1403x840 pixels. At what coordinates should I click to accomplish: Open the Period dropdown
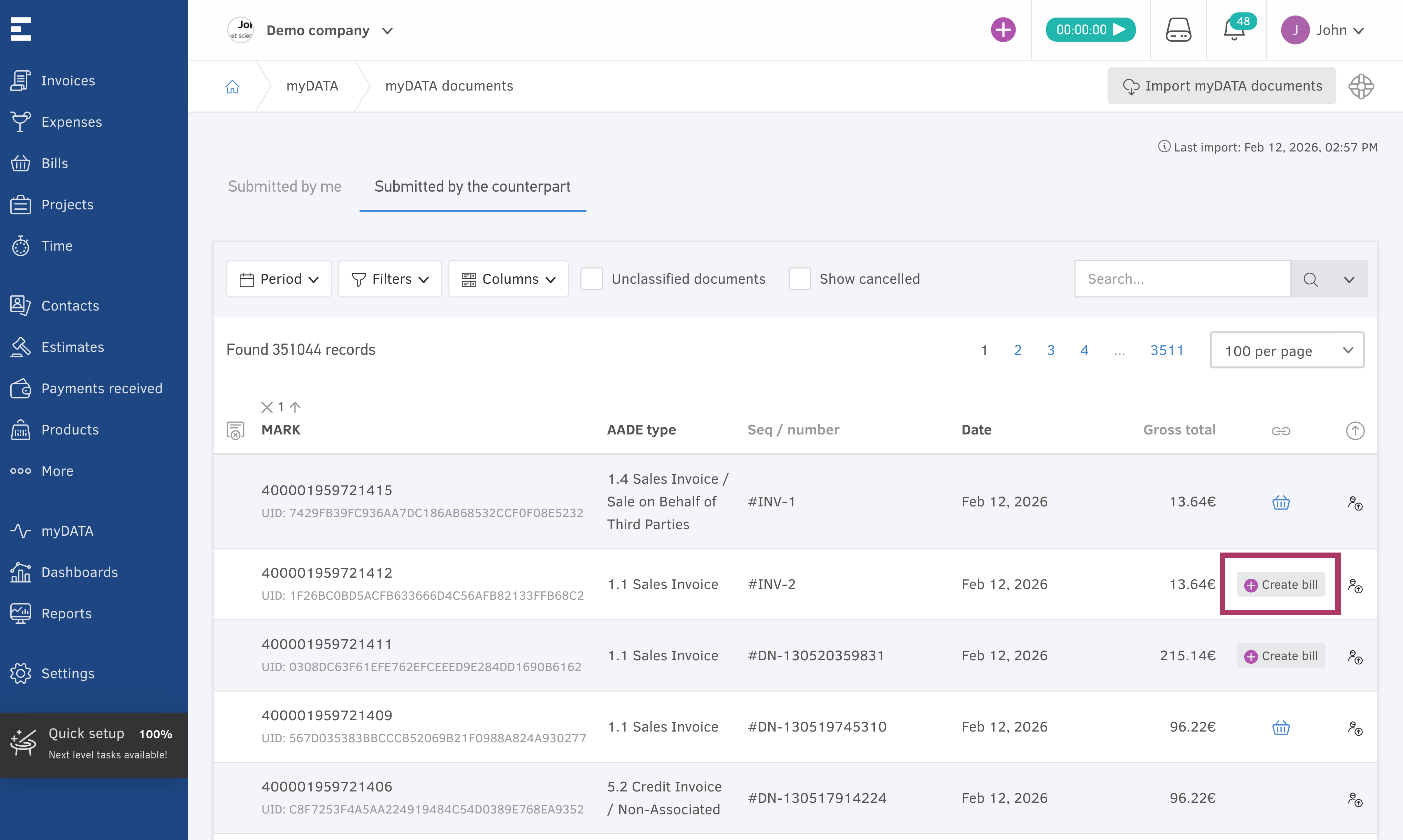pos(279,279)
